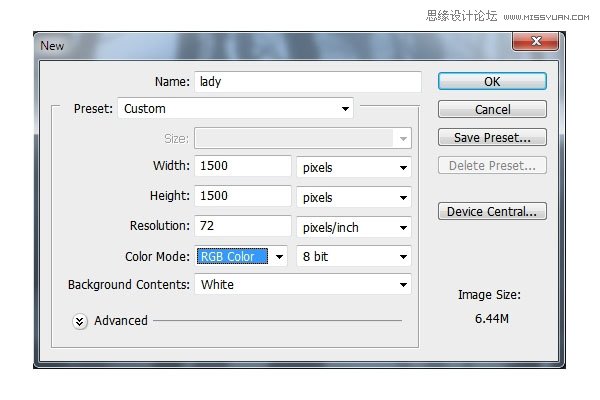Screen dimensions: 600x400
Task: Click the Advanced label text
Action: 121,321
